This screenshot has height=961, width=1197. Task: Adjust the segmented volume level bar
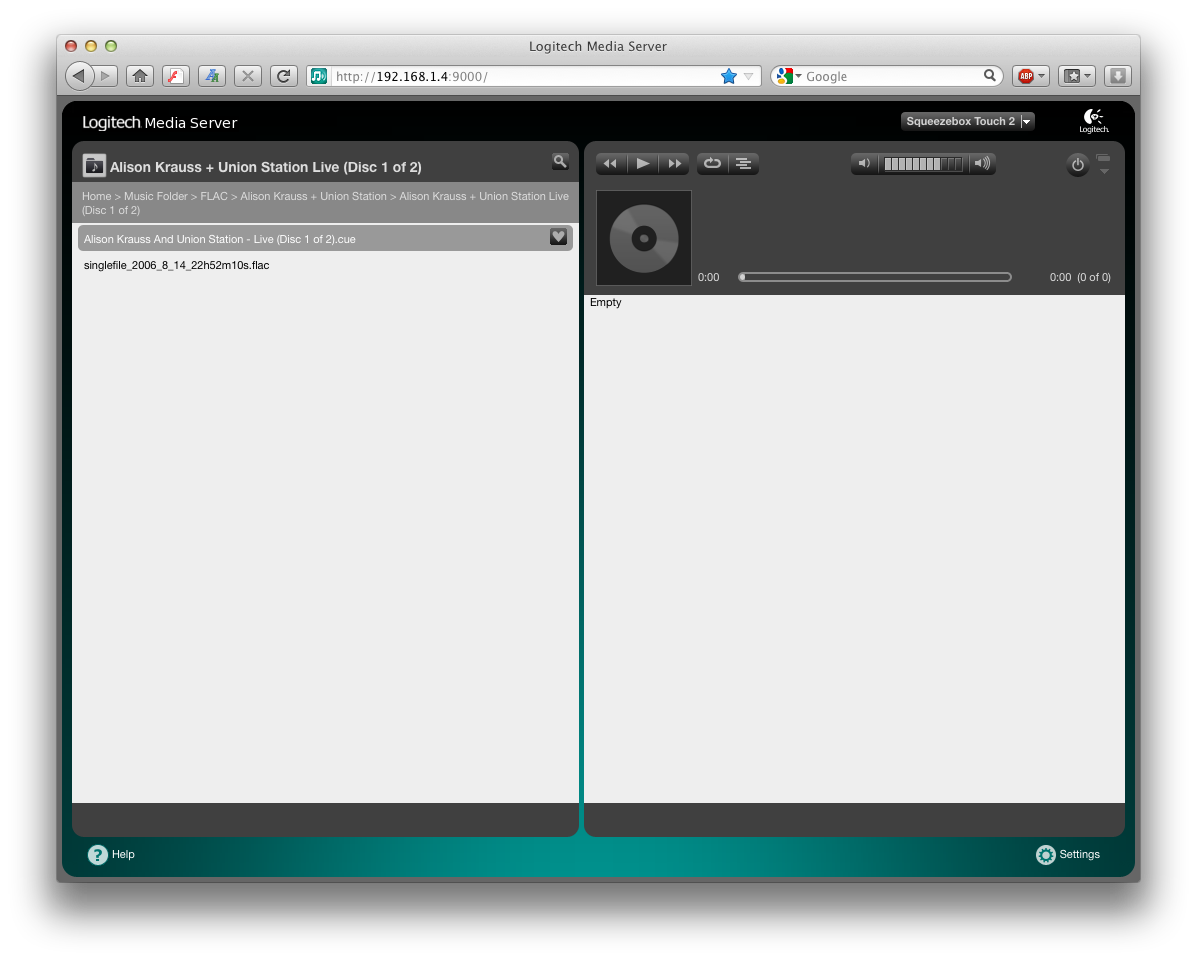923,164
